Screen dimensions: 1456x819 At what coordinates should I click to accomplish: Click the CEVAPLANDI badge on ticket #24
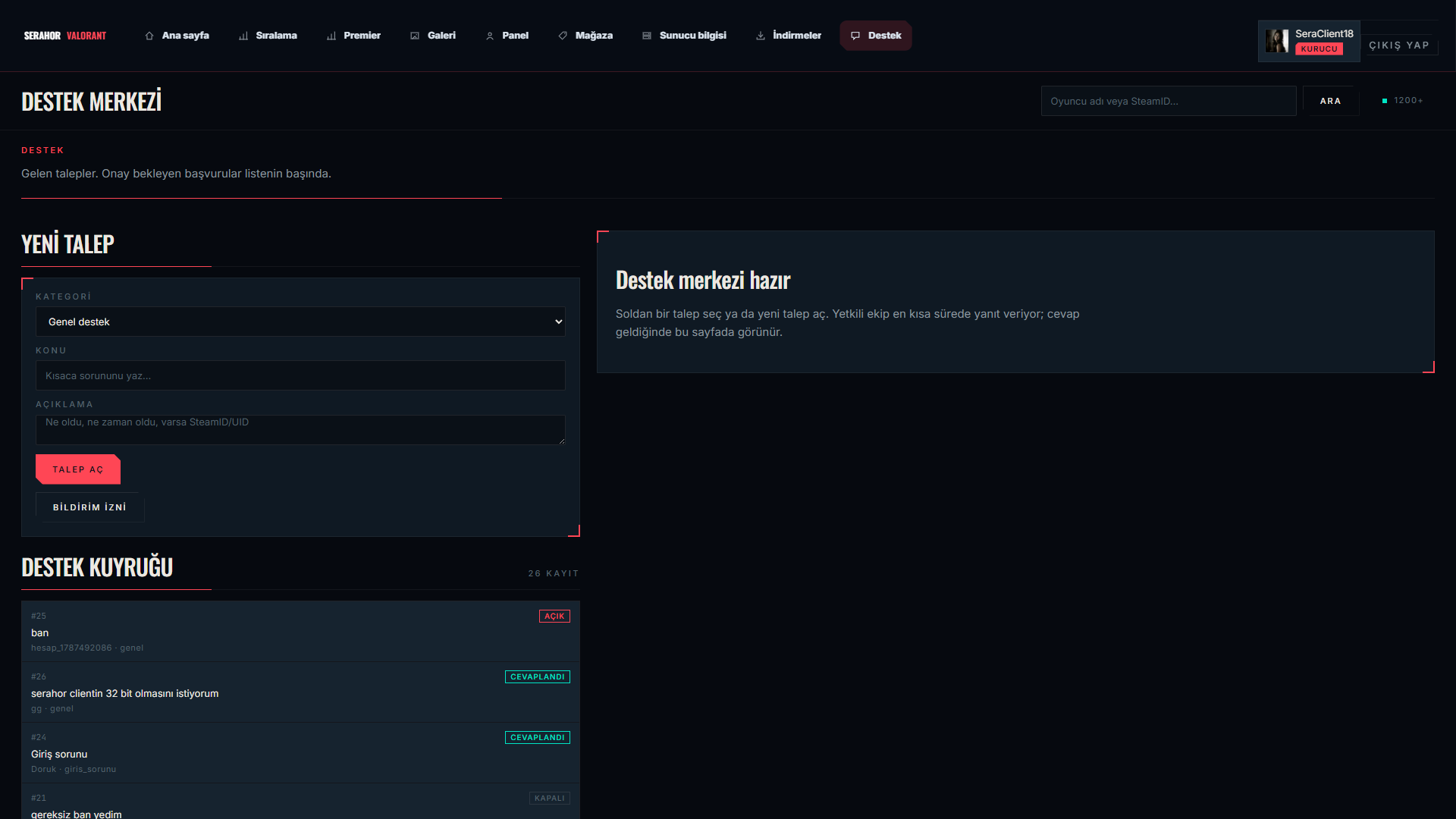pyautogui.click(x=538, y=737)
